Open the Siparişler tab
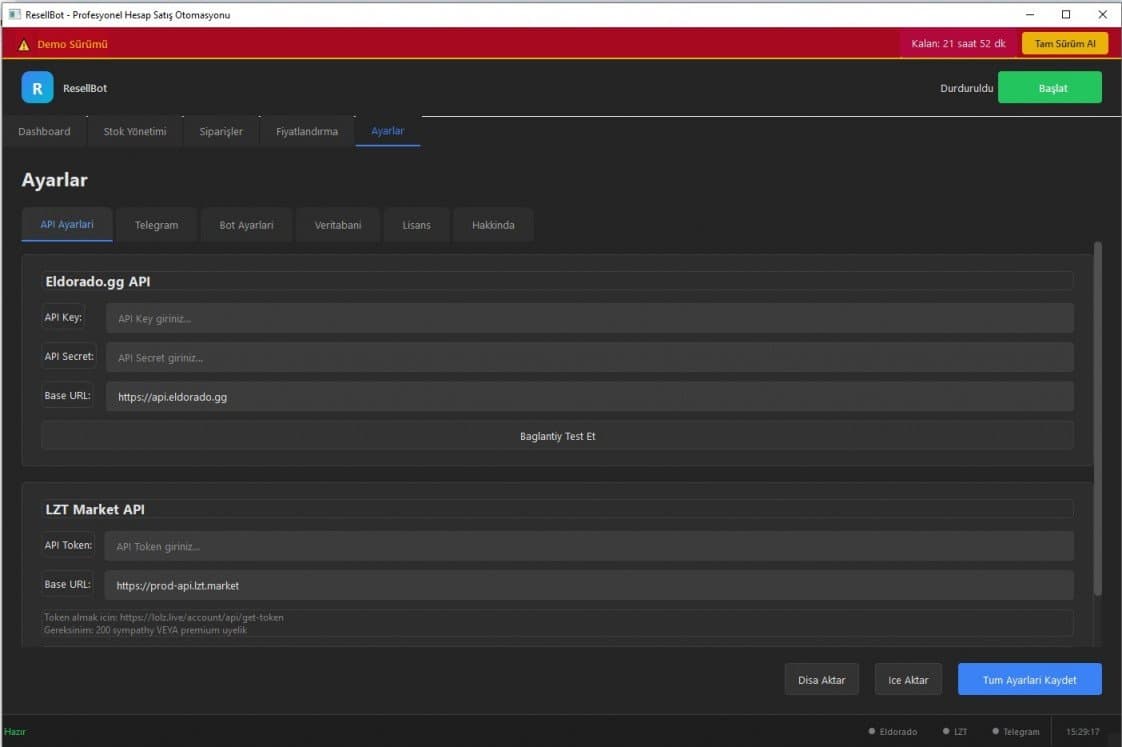 pyautogui.click(x=221, y=132)
